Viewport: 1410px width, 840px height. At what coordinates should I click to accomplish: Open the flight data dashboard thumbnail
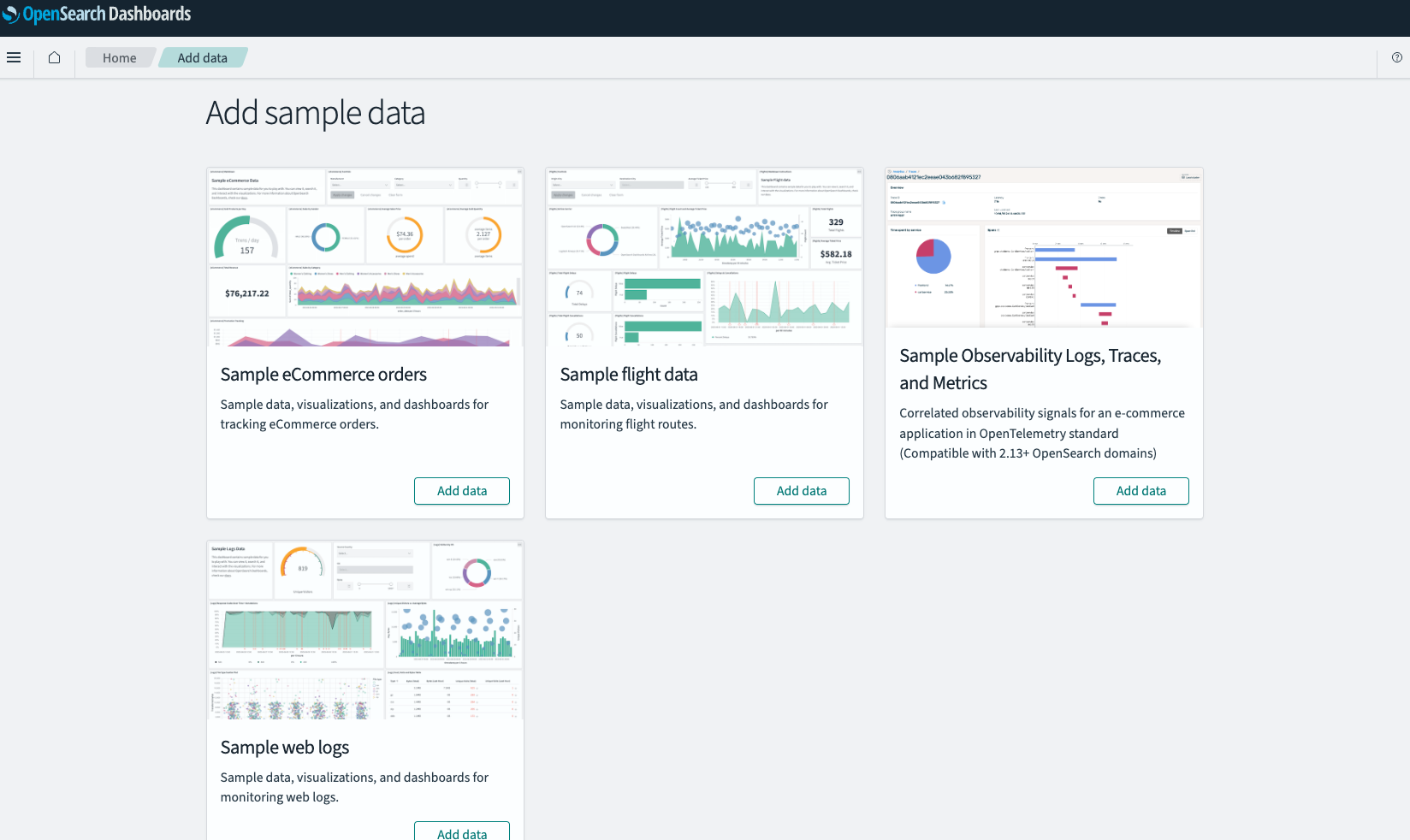coord(705,257)
